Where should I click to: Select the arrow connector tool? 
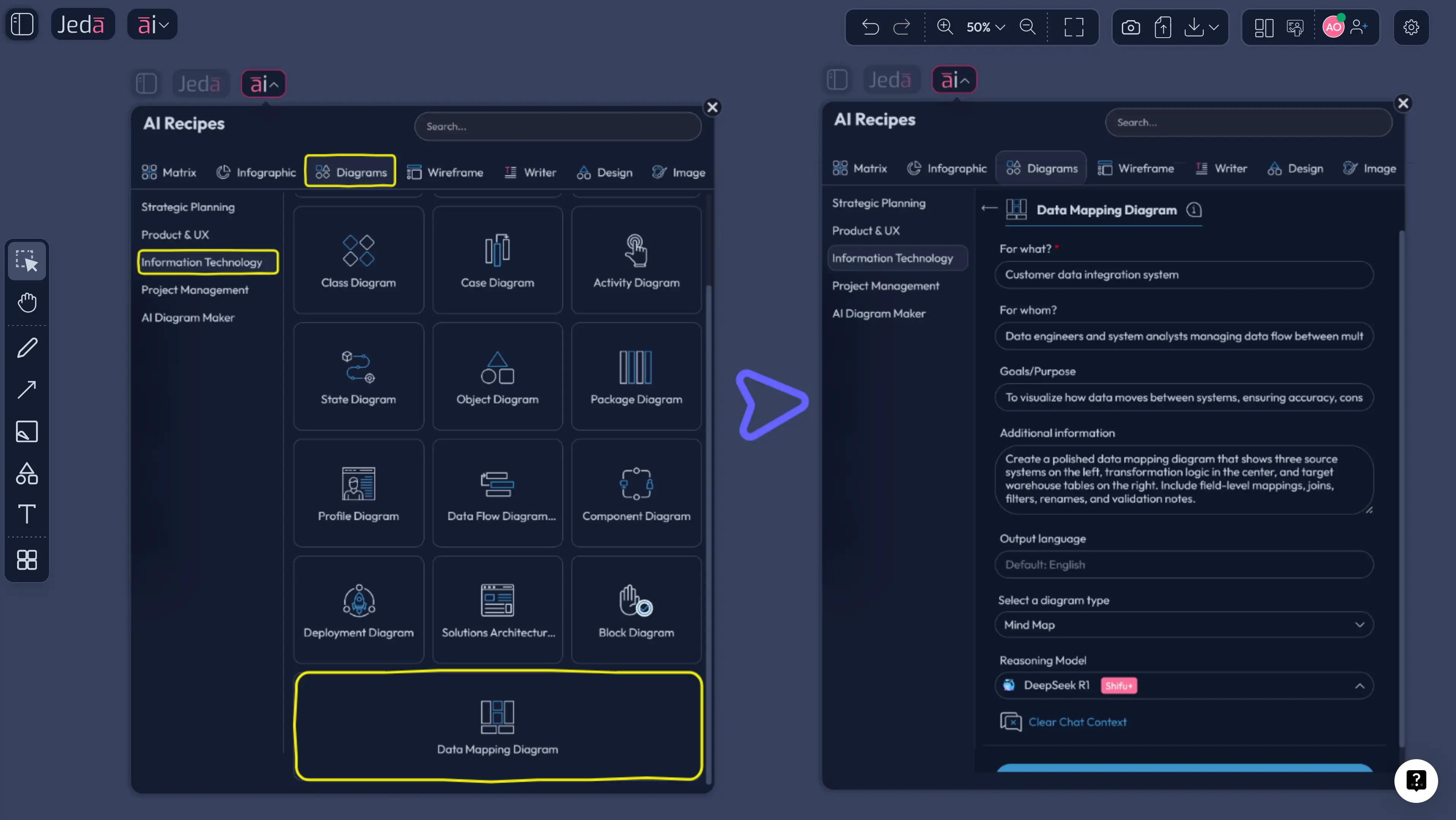click(x=27, y=389)
